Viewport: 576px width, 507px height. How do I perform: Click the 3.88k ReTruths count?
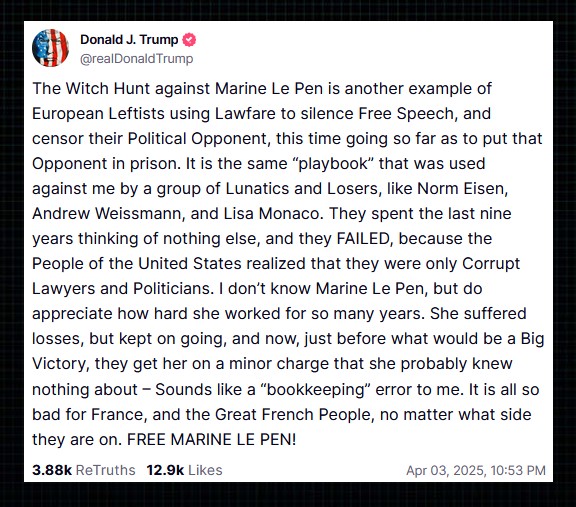coord(52,470)
